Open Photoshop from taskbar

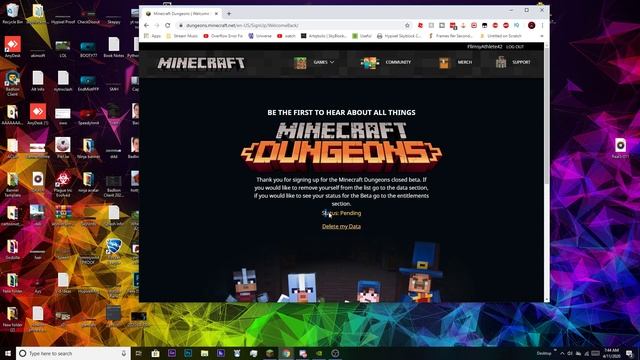(188, 353)
